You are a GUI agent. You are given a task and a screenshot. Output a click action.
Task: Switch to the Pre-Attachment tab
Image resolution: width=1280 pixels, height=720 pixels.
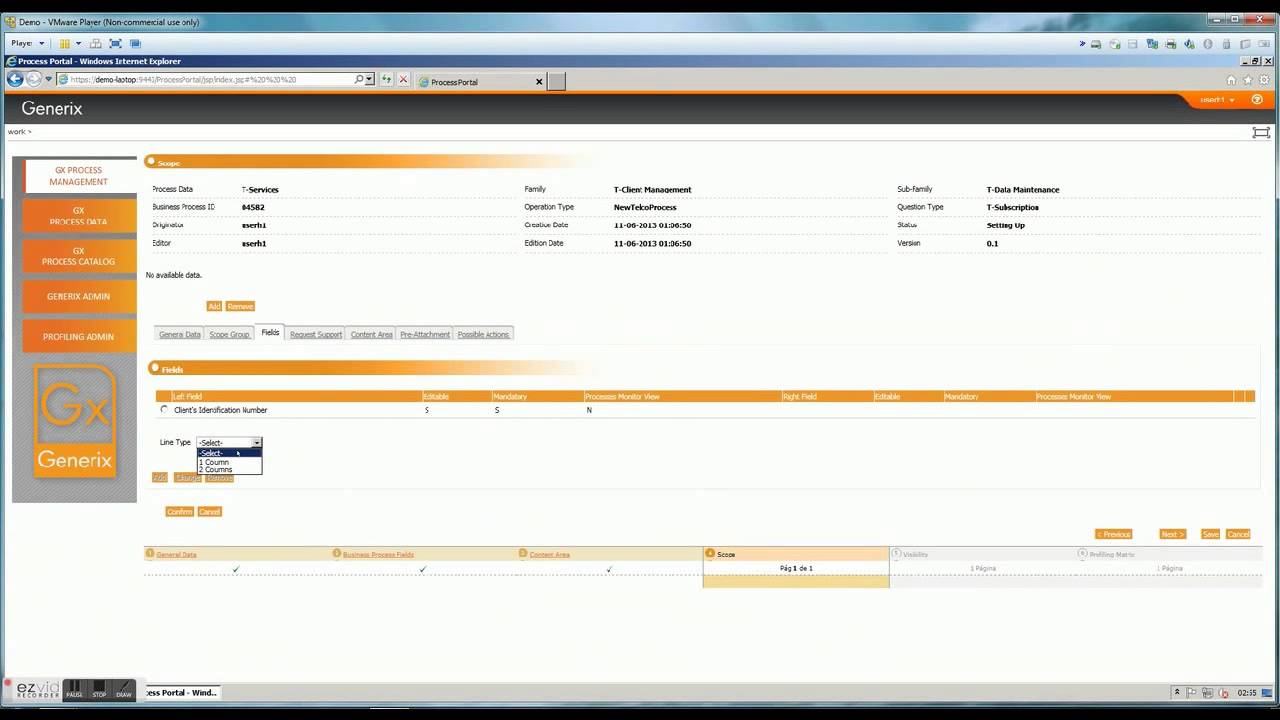(x=425, y=334)
